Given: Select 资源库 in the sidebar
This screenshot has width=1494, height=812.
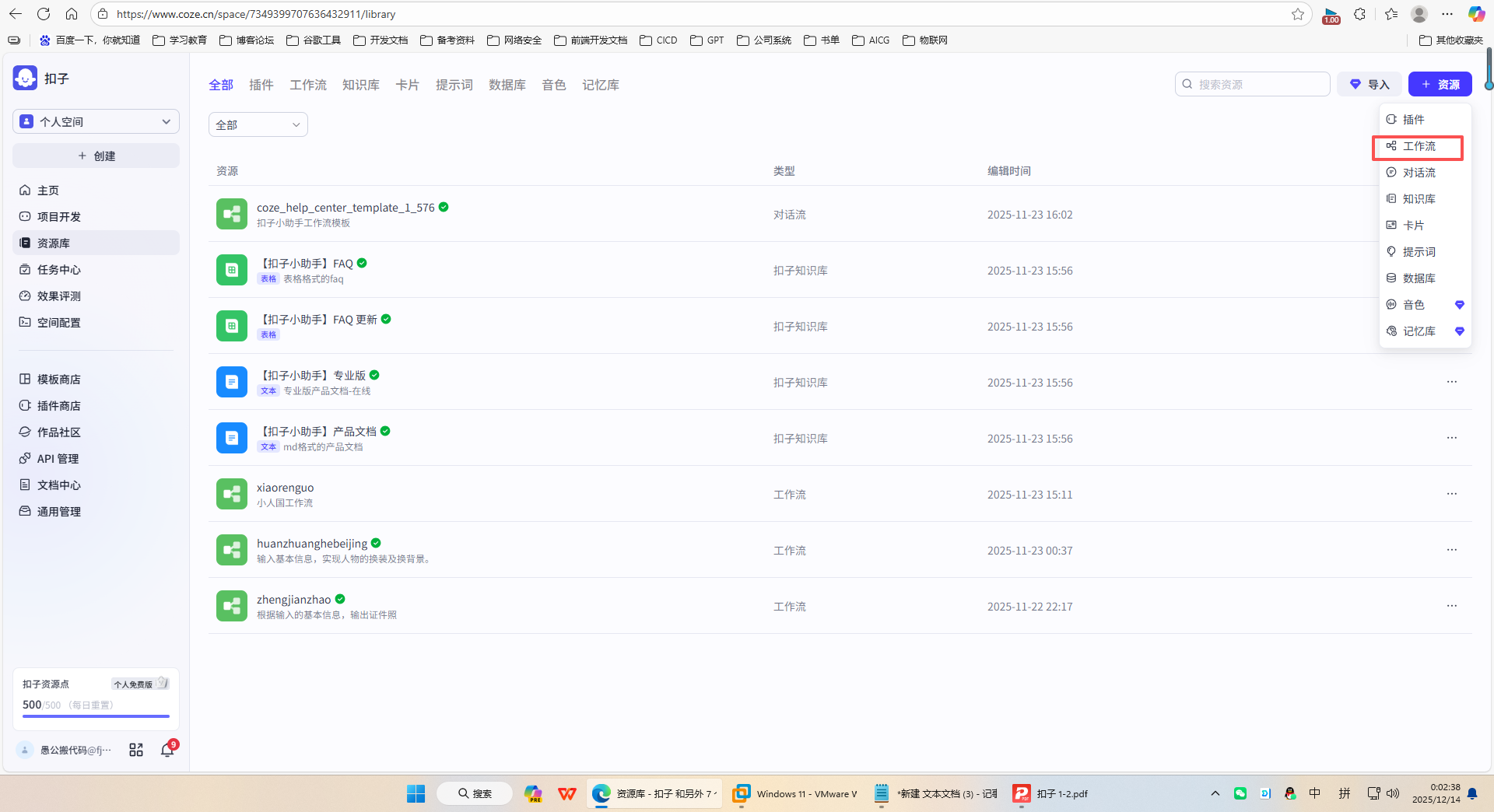Looking at the screenshot, I should coord(96,243).
